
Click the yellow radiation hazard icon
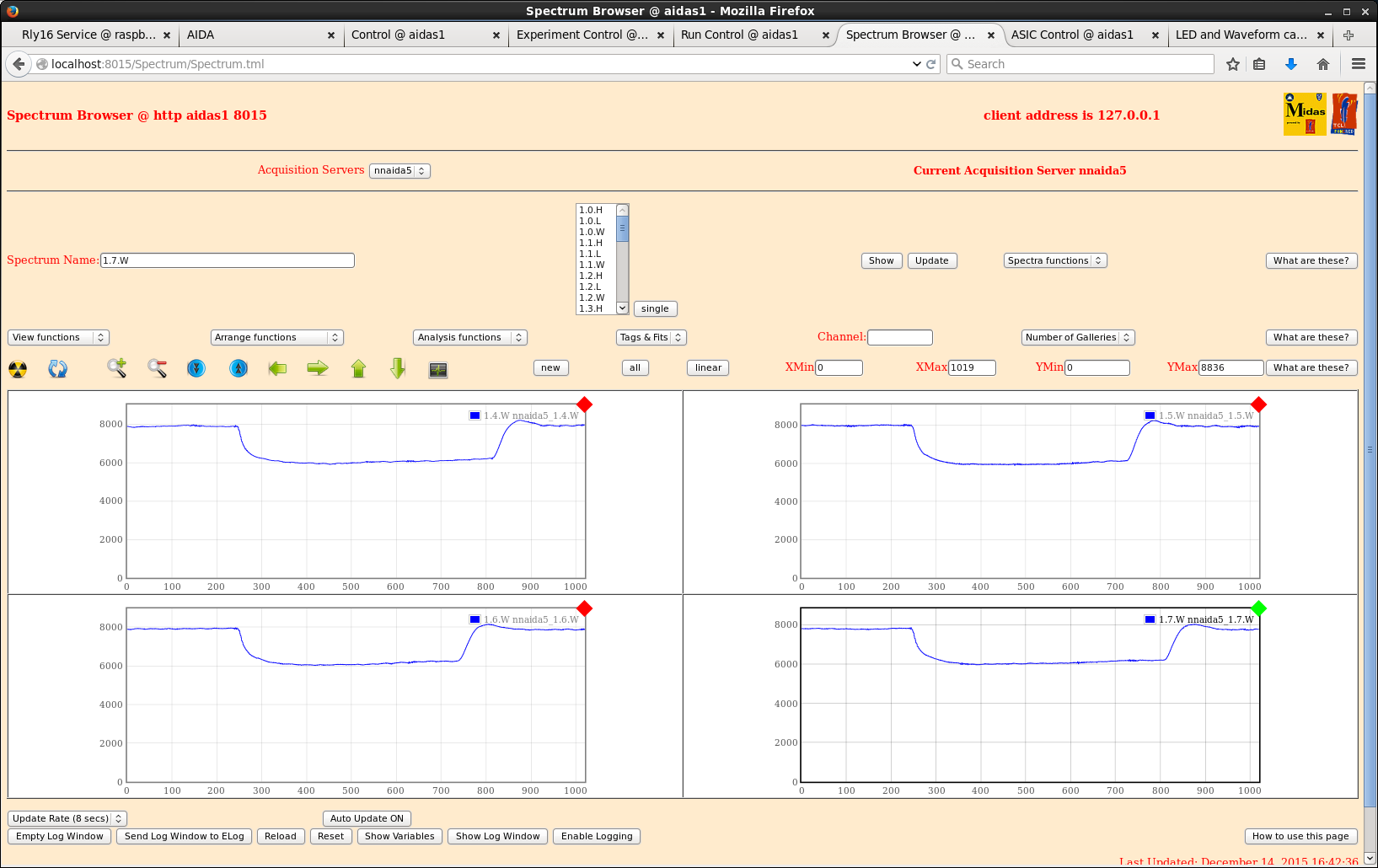18,369
